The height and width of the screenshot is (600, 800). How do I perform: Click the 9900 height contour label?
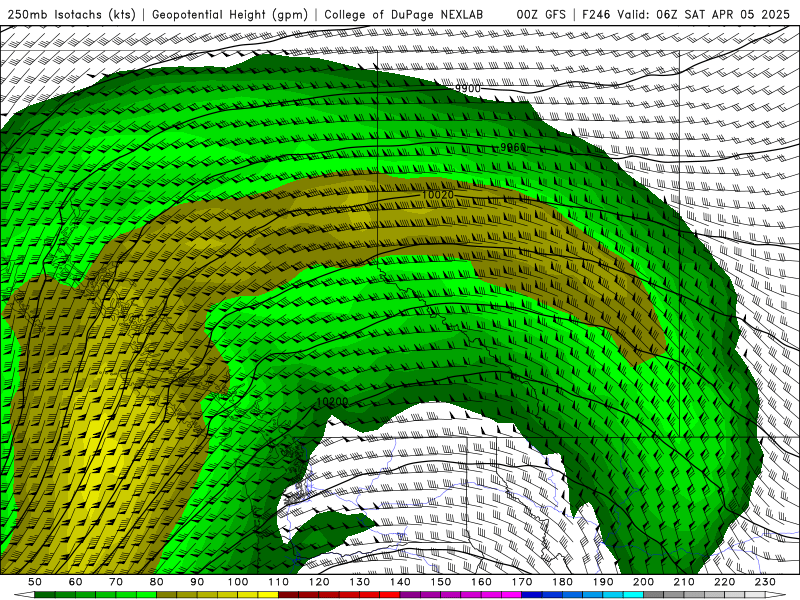click(x=467, y=89)
